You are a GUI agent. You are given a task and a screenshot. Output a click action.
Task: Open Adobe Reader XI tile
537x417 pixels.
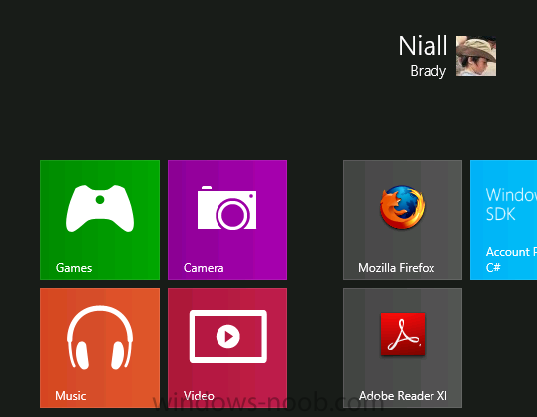coord(402,348)
